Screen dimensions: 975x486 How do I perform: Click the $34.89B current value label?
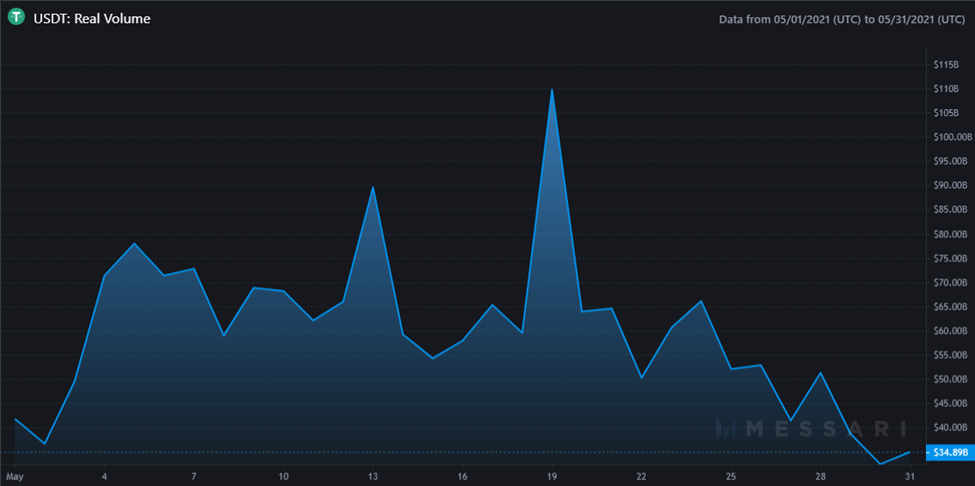946,452
